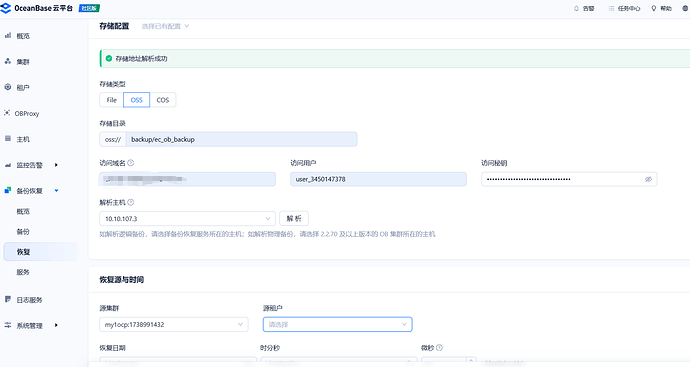Open the source tenant dropdown
Viewport: 690px width, 367px height.
(x=338, y=324)
